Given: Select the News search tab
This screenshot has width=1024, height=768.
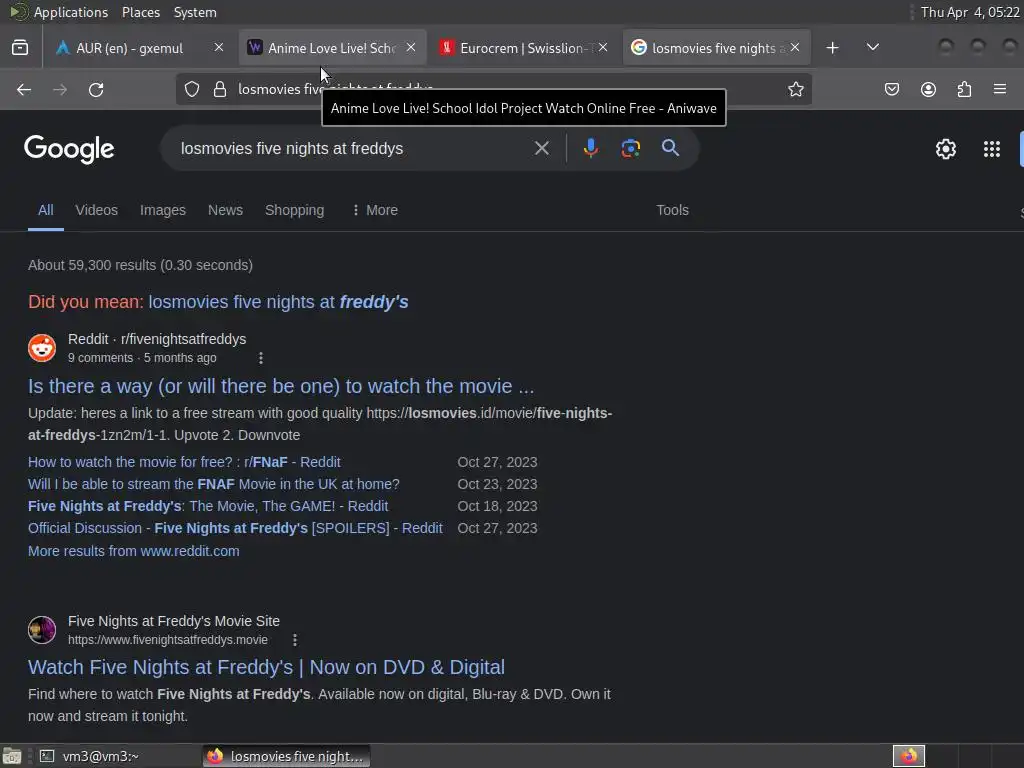Looking at the screenshot, I should coord(225,210).
